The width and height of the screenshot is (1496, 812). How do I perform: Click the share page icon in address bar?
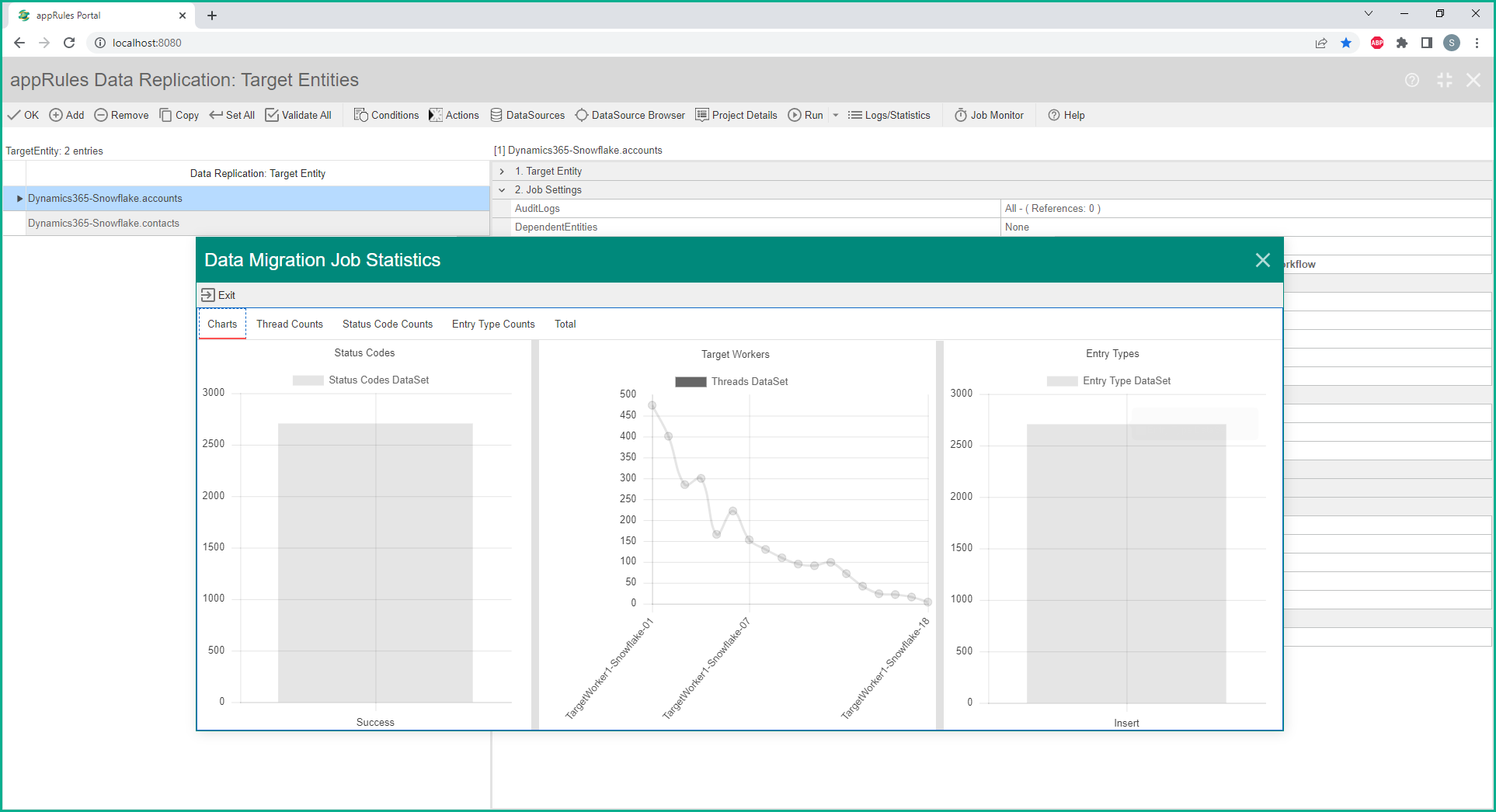point(1321,43)
